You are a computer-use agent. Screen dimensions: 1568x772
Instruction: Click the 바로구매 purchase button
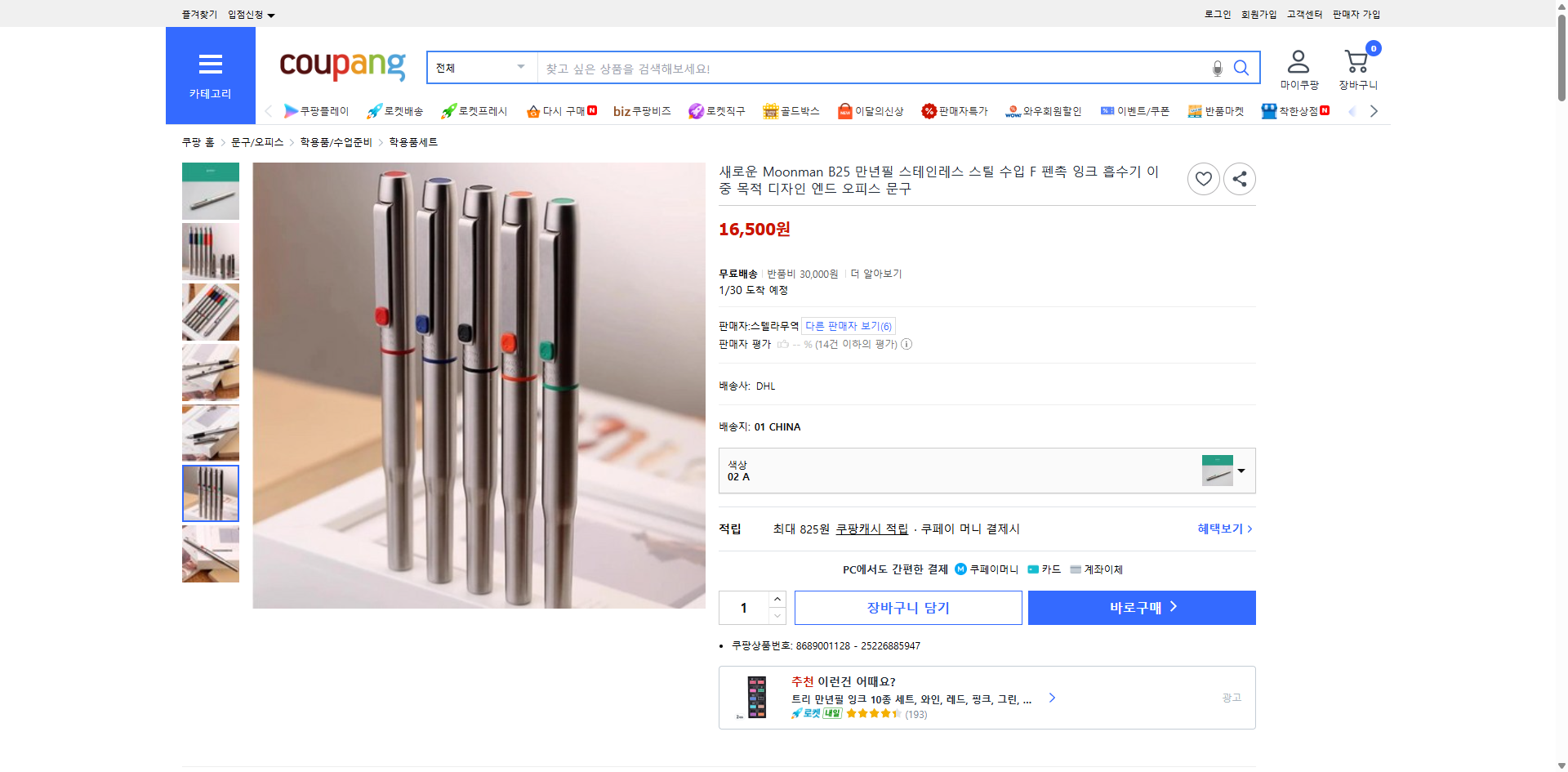click(1141, 607)
